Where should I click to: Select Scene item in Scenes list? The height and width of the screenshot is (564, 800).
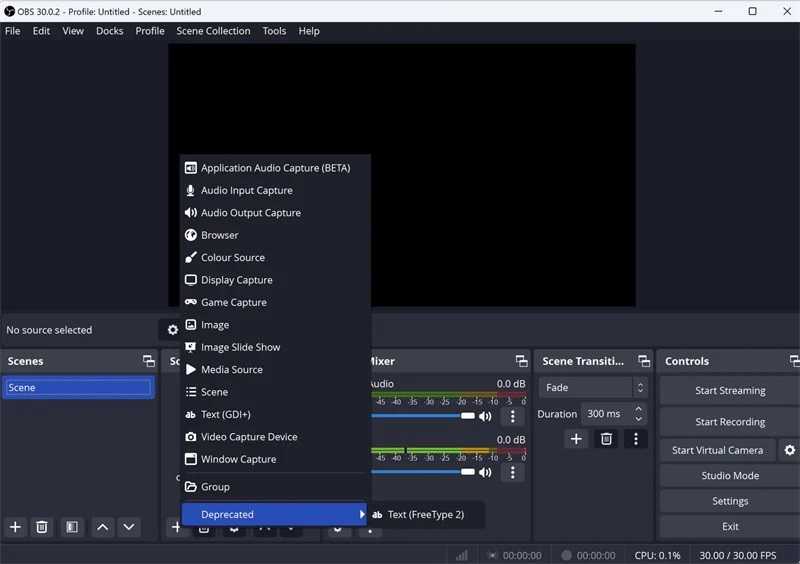click(x=78, y=388)
